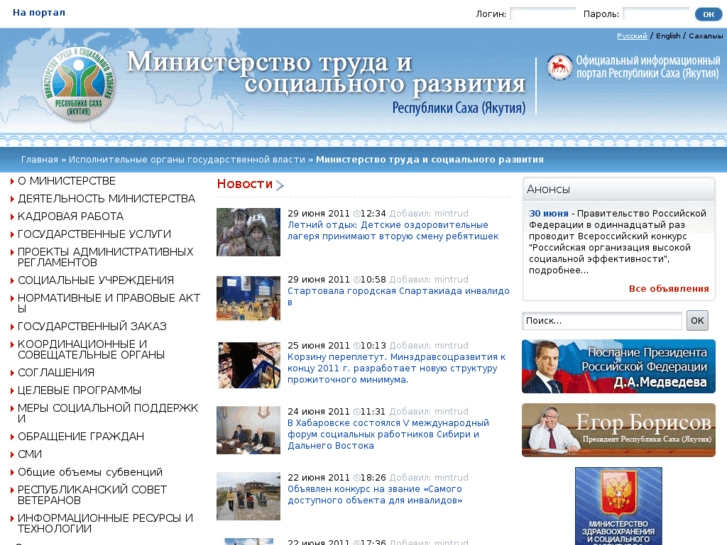Go to Главная in breadcrumb
The height and width of the screenshot is (545, 727).
pyautogui.click(x=39, y=160)
